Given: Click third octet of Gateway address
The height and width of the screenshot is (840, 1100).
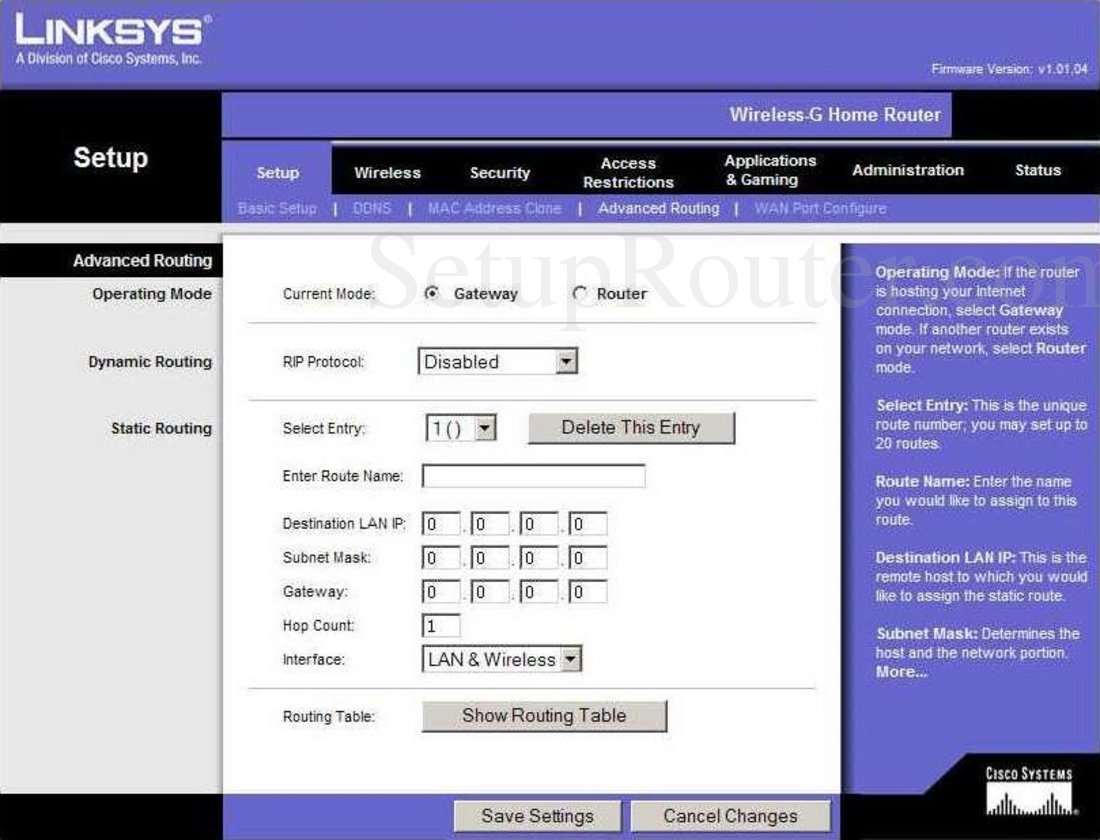Looking at the screenshot, I should tap(539, 592).
